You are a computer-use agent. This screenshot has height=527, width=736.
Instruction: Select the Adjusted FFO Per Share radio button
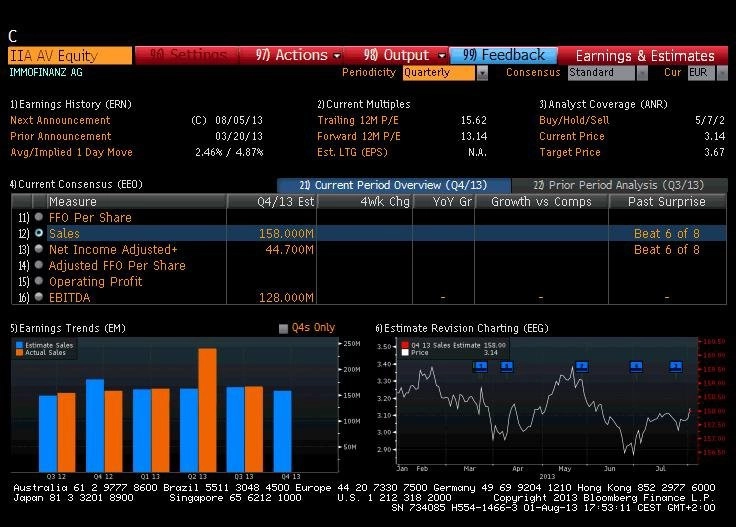click(x=39, y=265)
